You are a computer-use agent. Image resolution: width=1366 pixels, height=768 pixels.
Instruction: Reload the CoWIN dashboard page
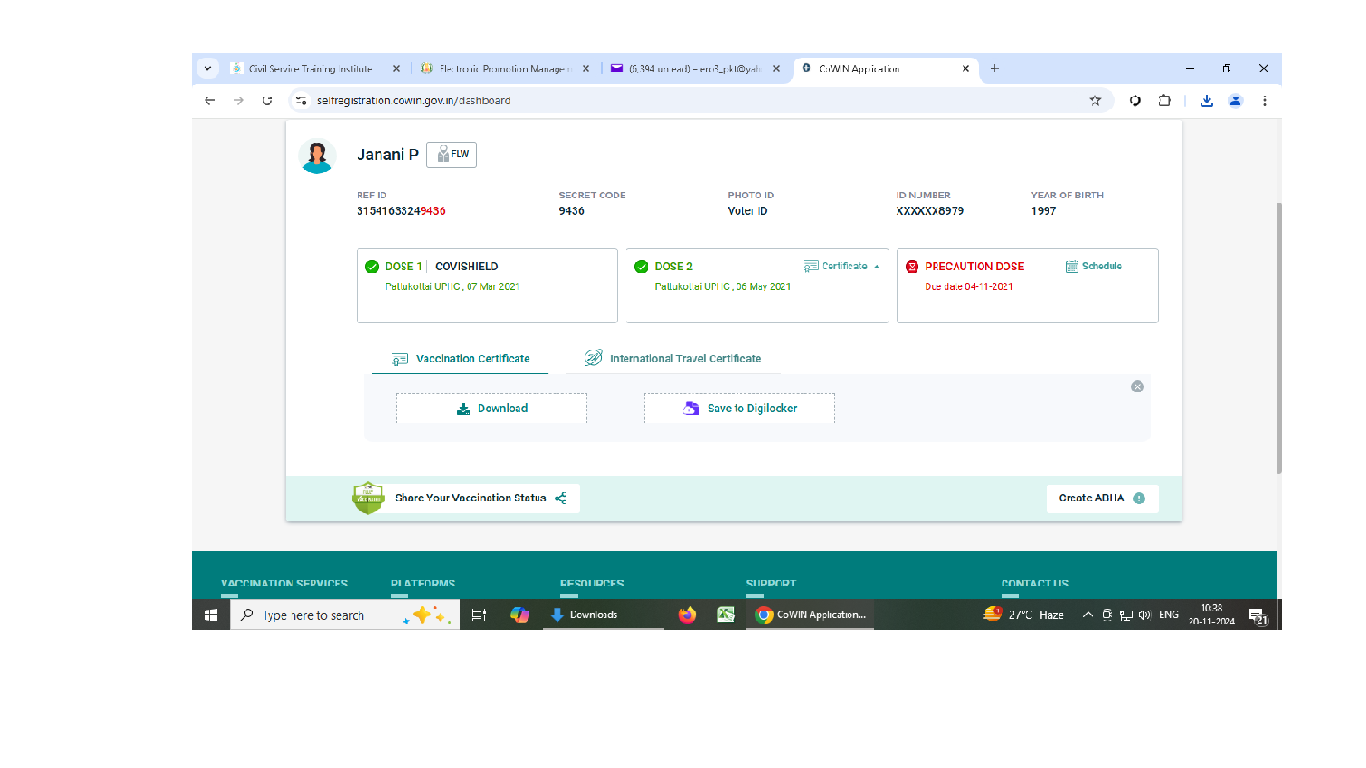(267, 100)
